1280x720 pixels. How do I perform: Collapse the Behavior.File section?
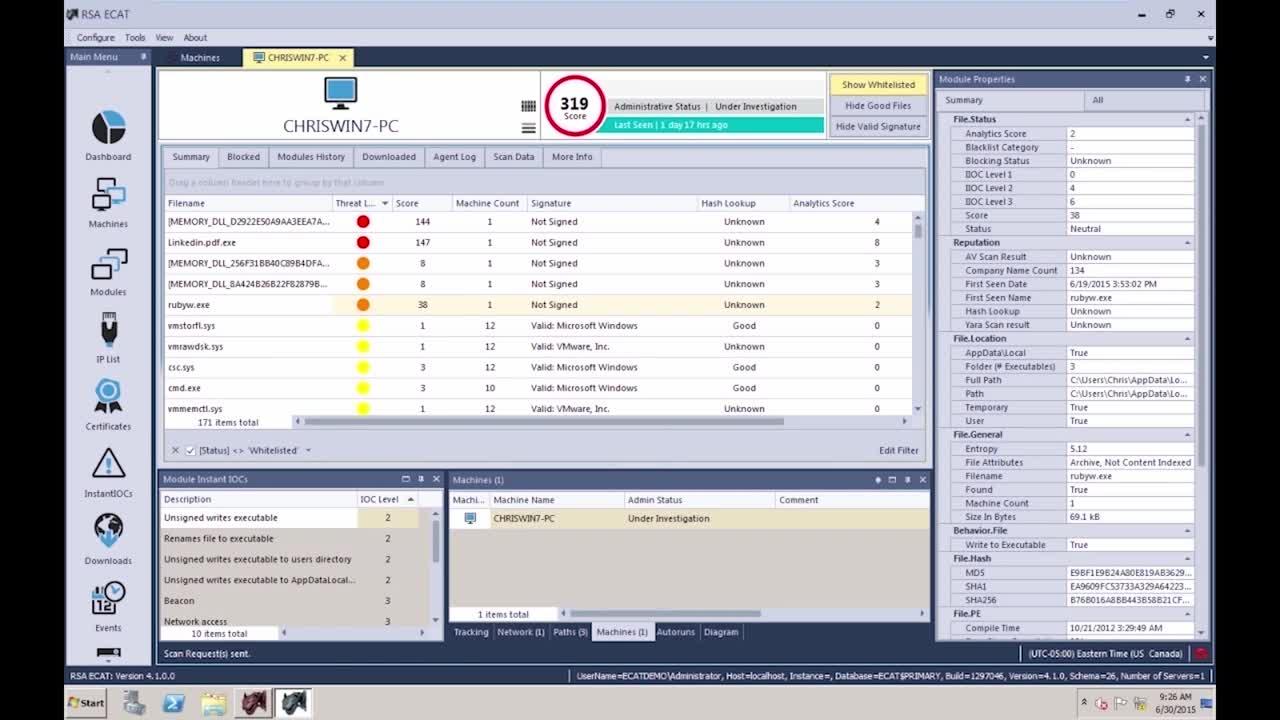tap(1187, 531)
